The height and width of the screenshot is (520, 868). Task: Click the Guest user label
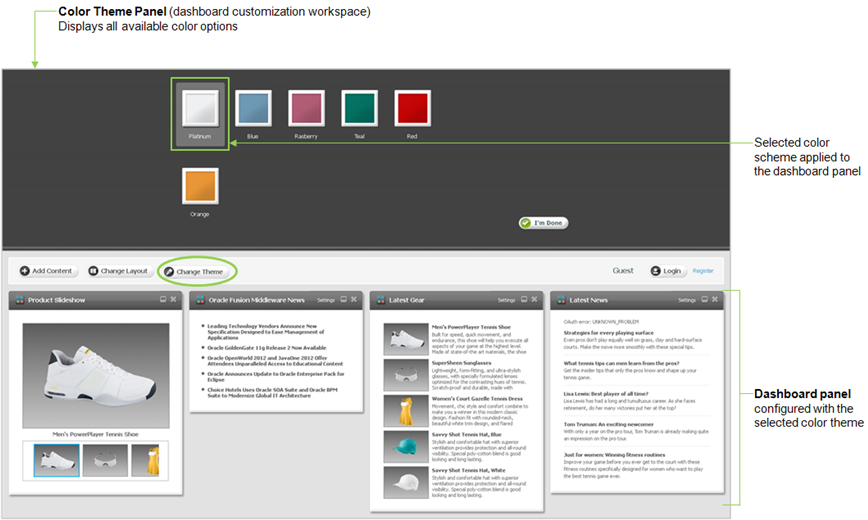tap(623, 271)
